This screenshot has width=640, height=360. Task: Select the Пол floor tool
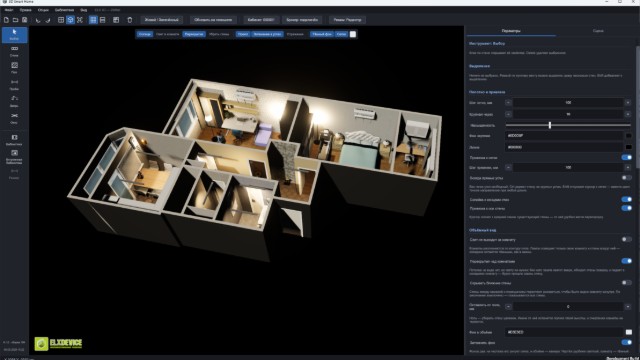pyautogui.click(x=14, y=68)
